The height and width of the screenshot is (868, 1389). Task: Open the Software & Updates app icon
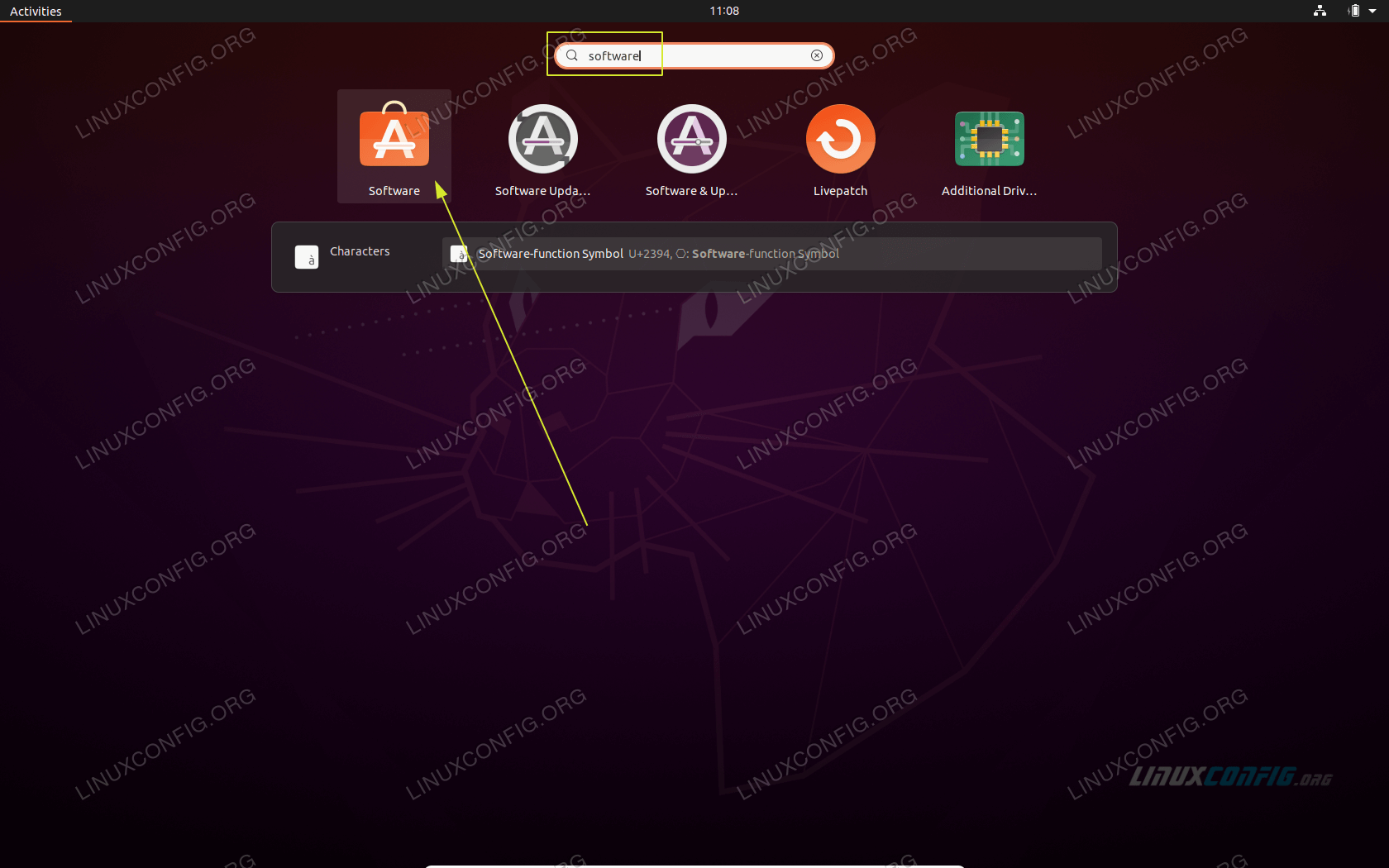692,139
